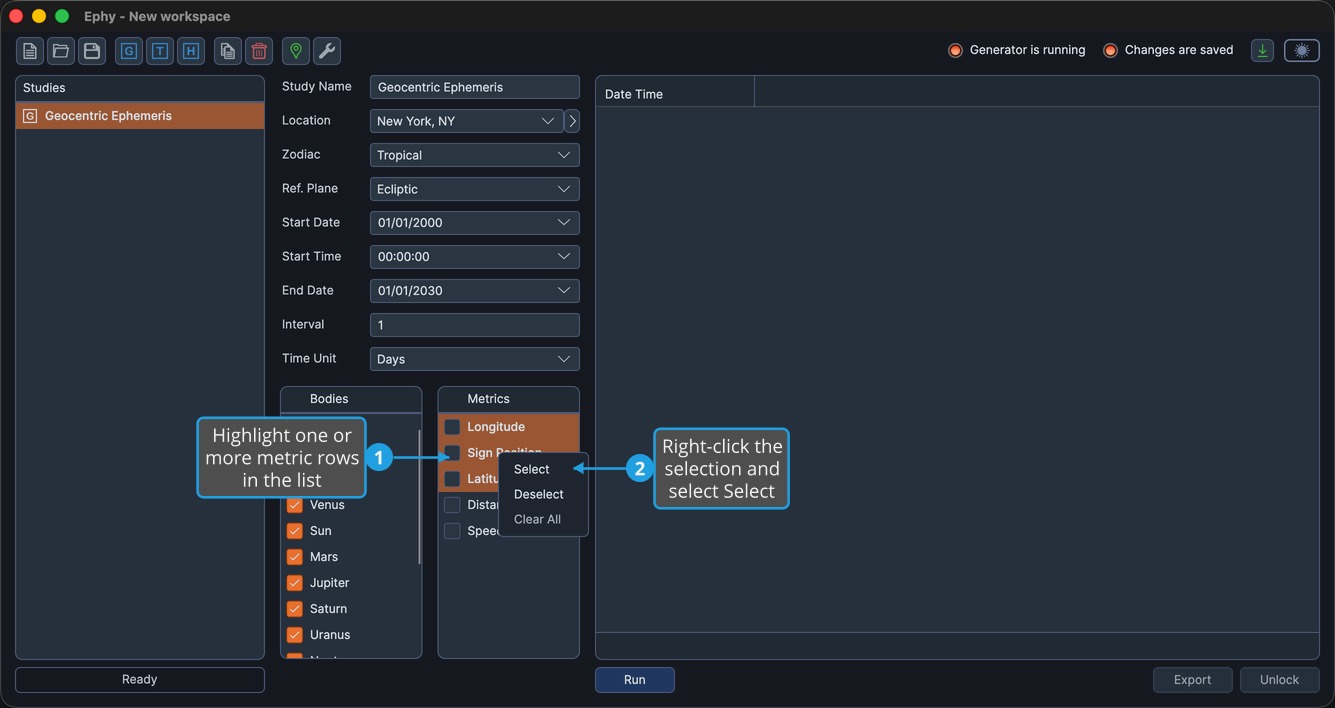This screenshot has width=1335, height=708.
Task: Open the Location dropdown showing New York, NY
Action: tap(466, 121)
